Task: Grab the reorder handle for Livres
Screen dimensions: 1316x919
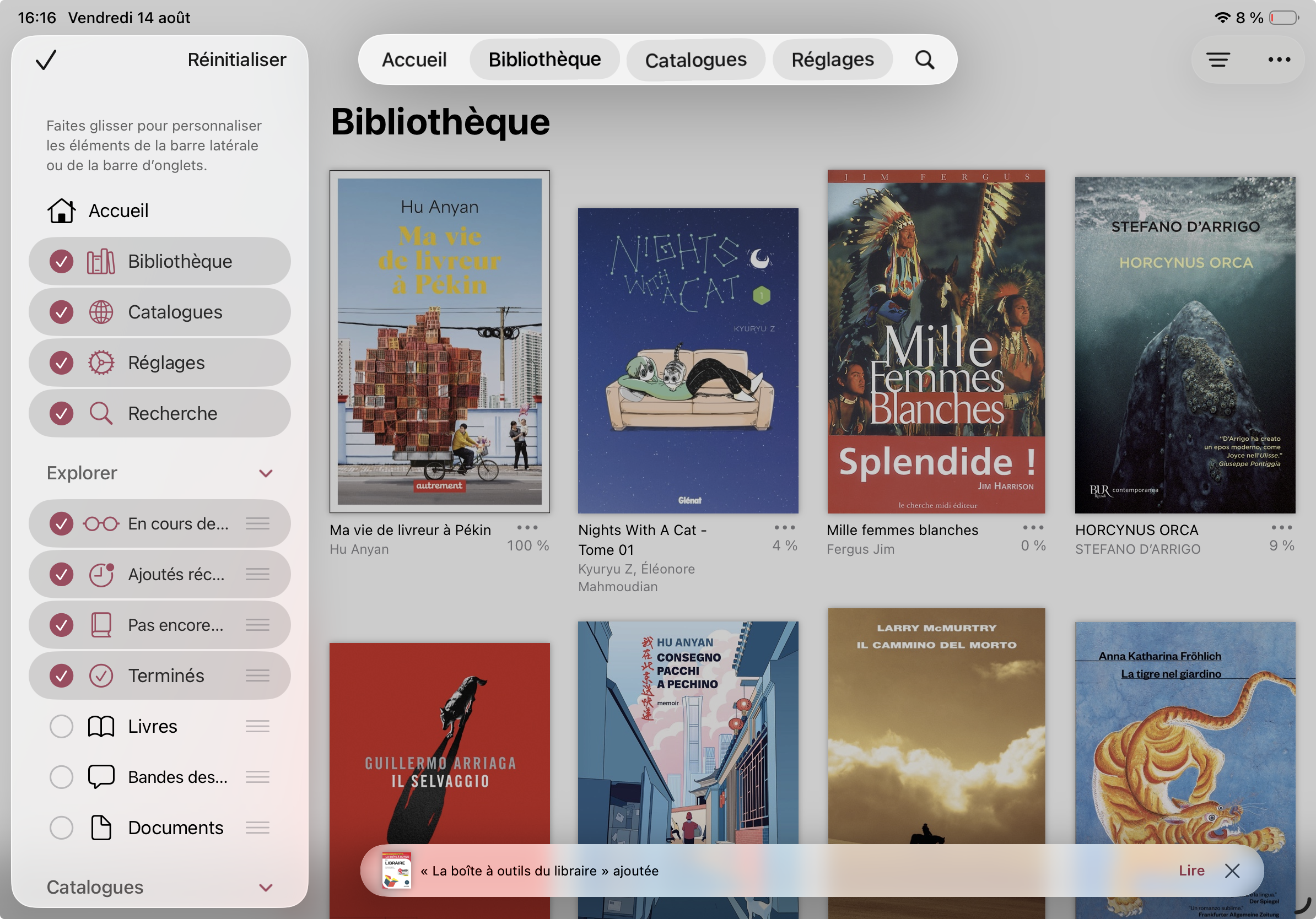Action: click(x=258, y=727)
